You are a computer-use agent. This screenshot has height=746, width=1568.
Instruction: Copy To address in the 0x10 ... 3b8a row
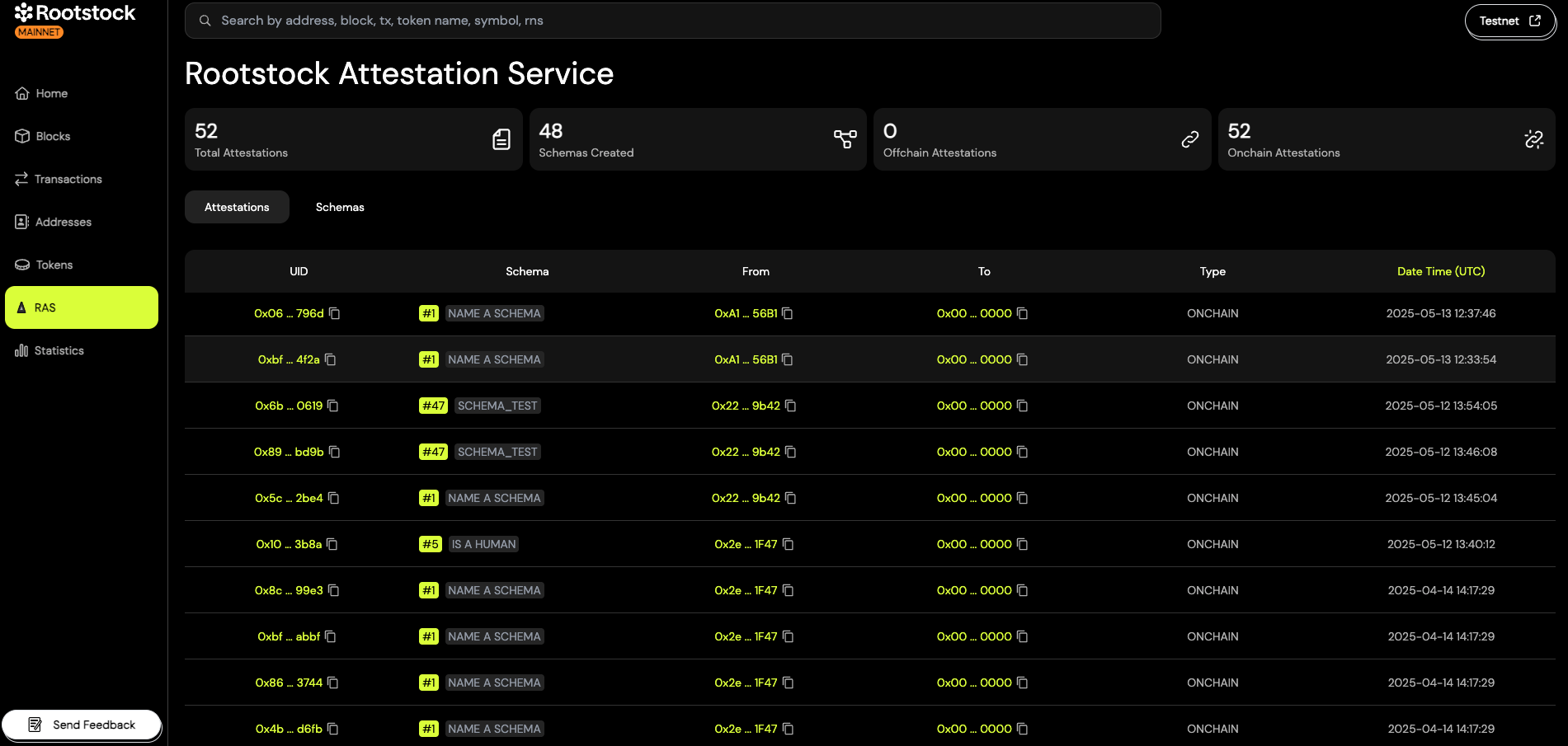[1023, 544]
